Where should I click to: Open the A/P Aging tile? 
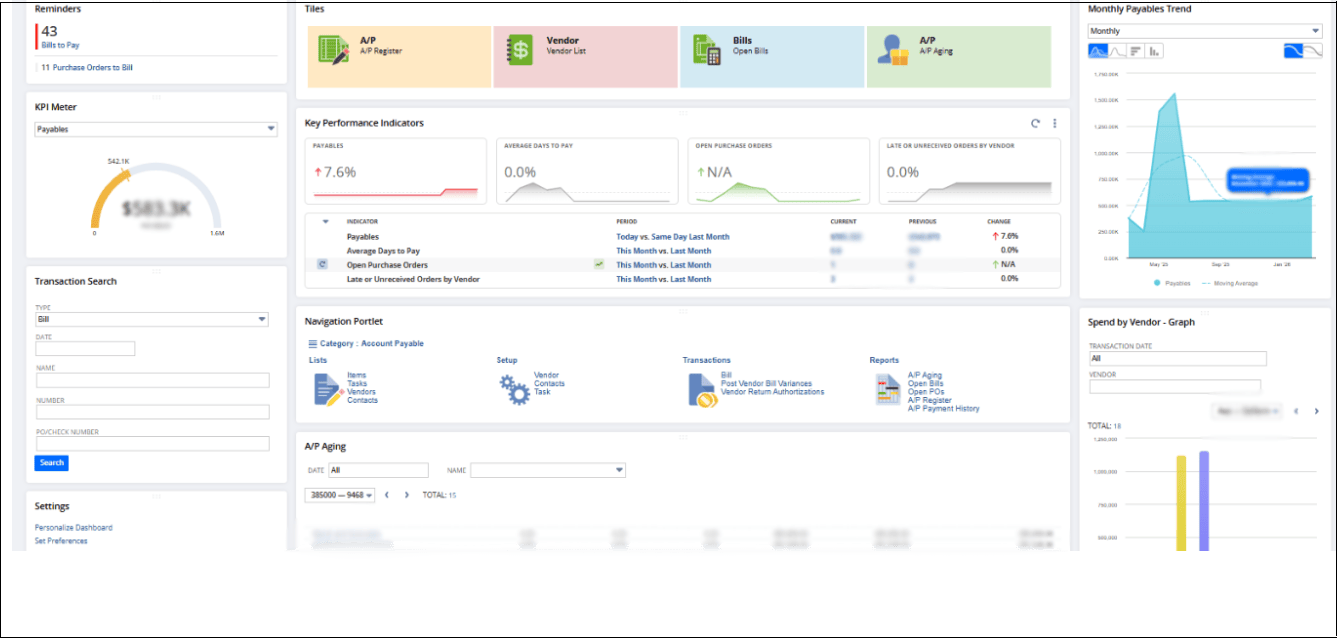click(959, 57)
